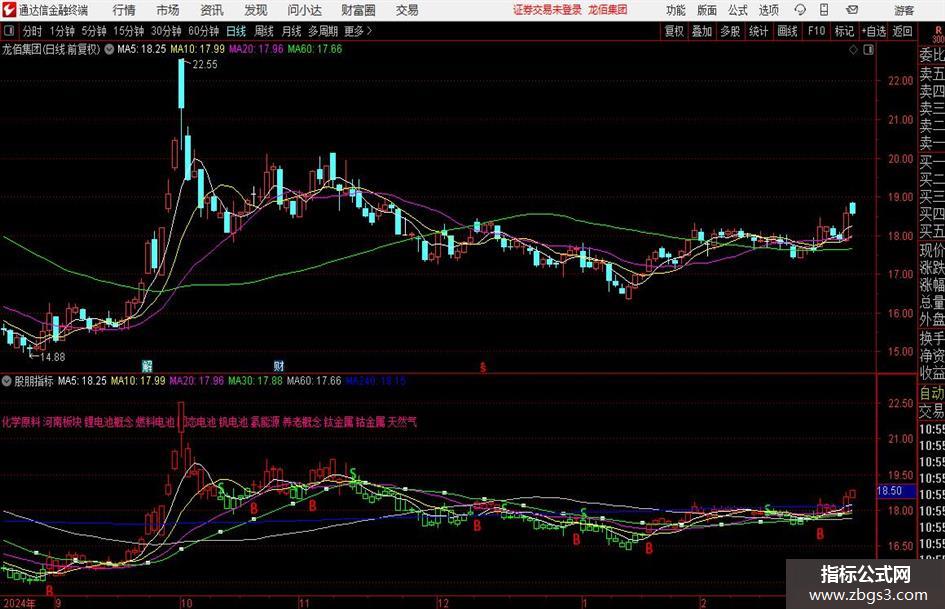Open the customer service headset icon

click(800, 10)
